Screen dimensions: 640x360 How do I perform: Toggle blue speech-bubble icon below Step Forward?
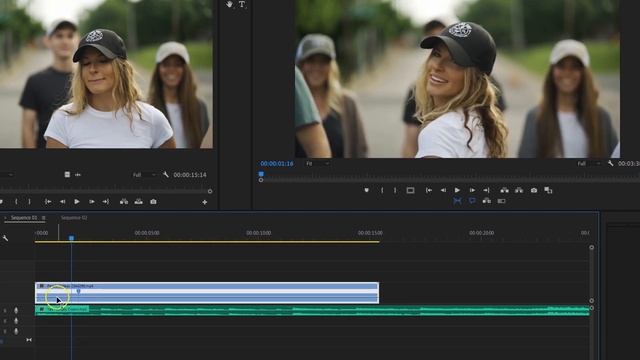click(472, 201)
